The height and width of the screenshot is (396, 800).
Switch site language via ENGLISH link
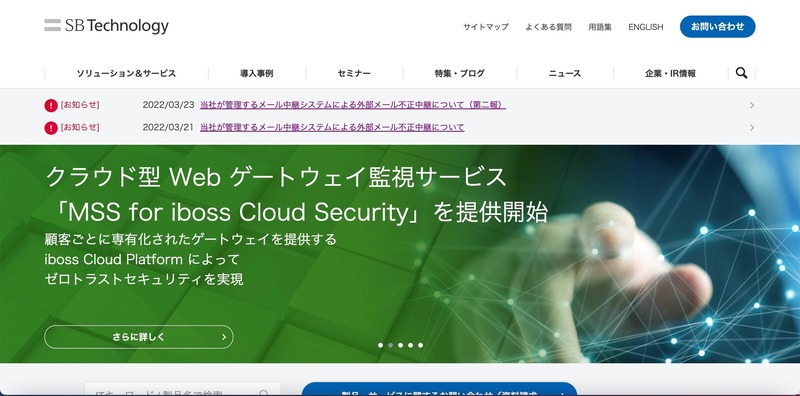click(x=645, y=27)
